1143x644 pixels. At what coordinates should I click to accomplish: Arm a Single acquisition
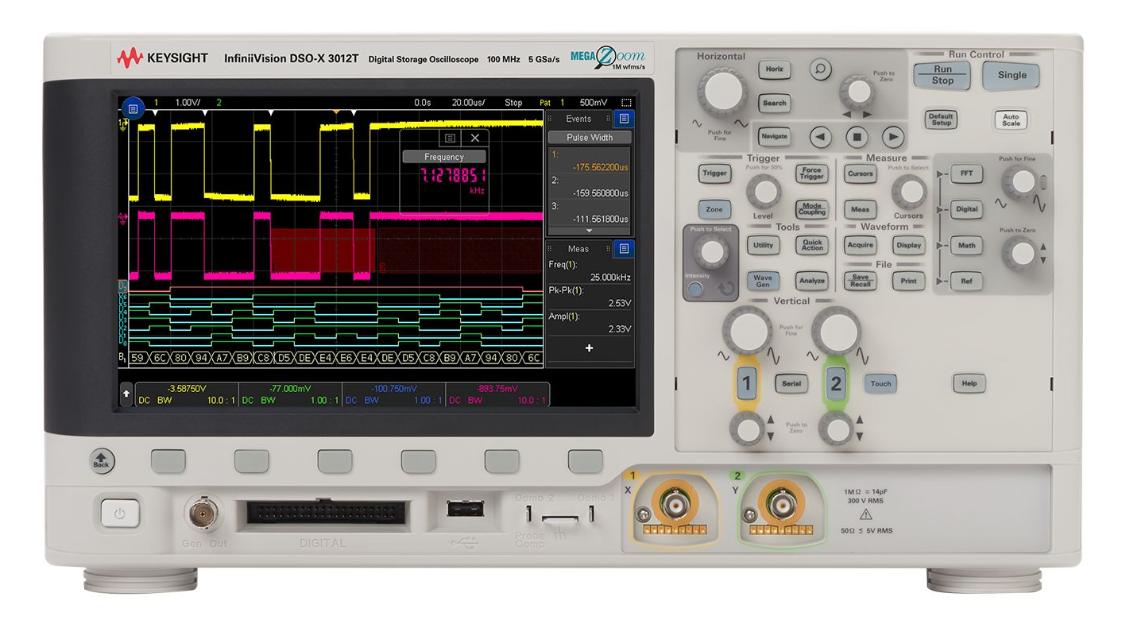click(x=1012, y=75)
